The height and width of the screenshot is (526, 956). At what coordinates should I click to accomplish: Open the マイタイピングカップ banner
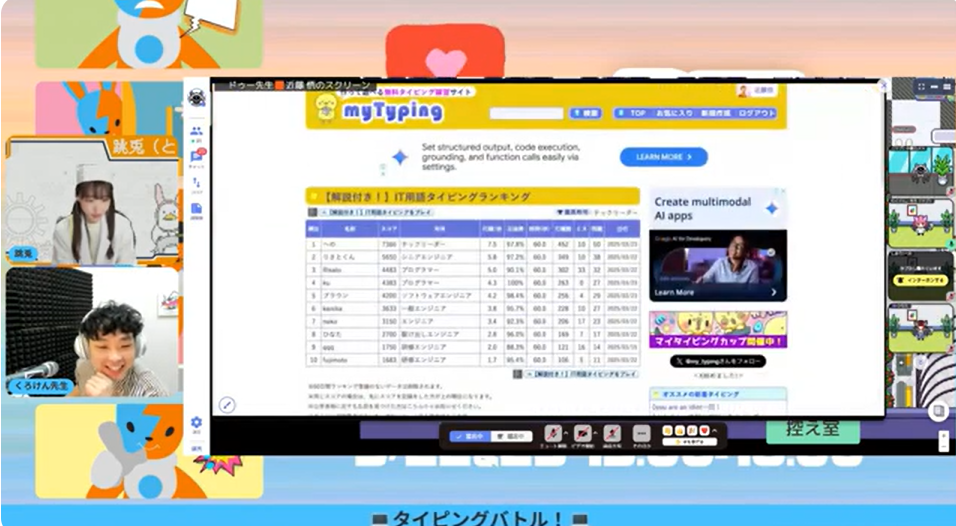[x=718, y=329]
